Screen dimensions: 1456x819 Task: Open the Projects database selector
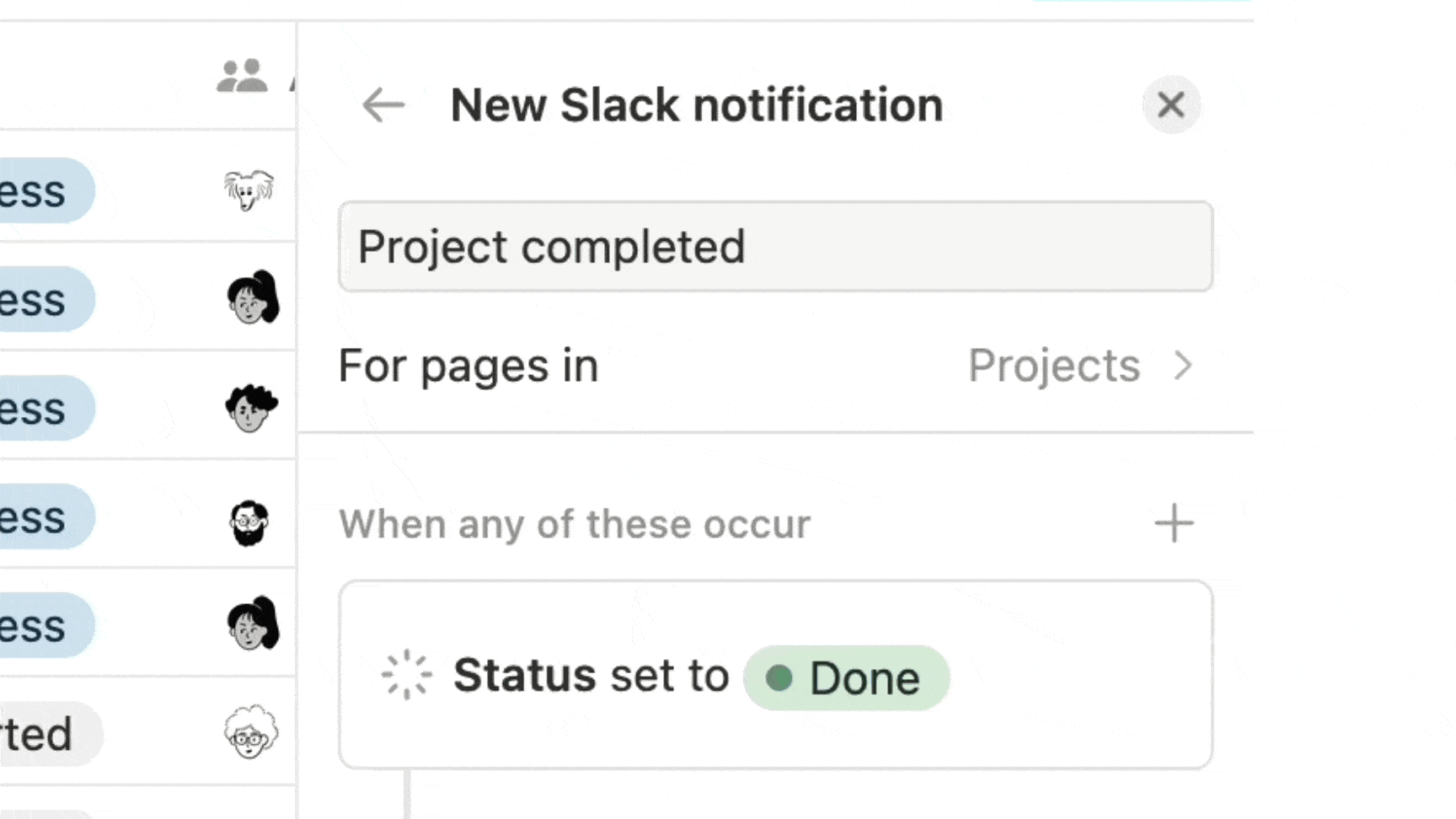click(1053, 366)
